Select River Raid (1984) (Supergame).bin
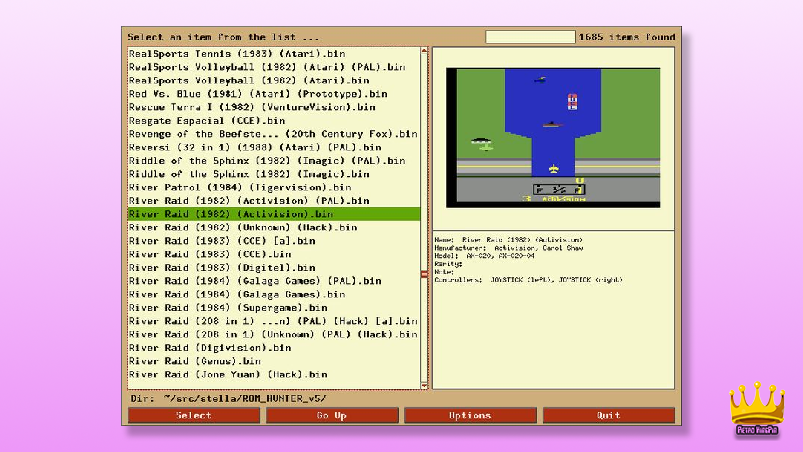Viewport: 803px width, 452px height. 274,308
